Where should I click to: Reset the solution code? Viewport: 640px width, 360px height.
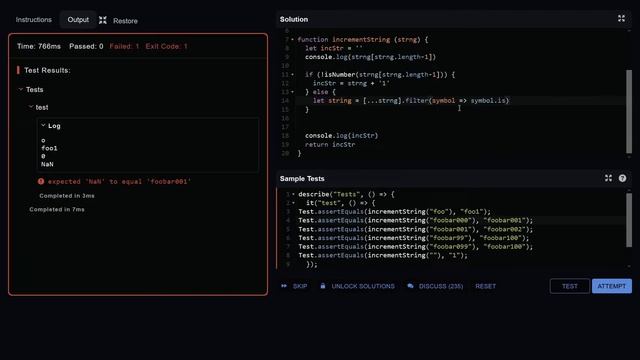tap(485, 286)
